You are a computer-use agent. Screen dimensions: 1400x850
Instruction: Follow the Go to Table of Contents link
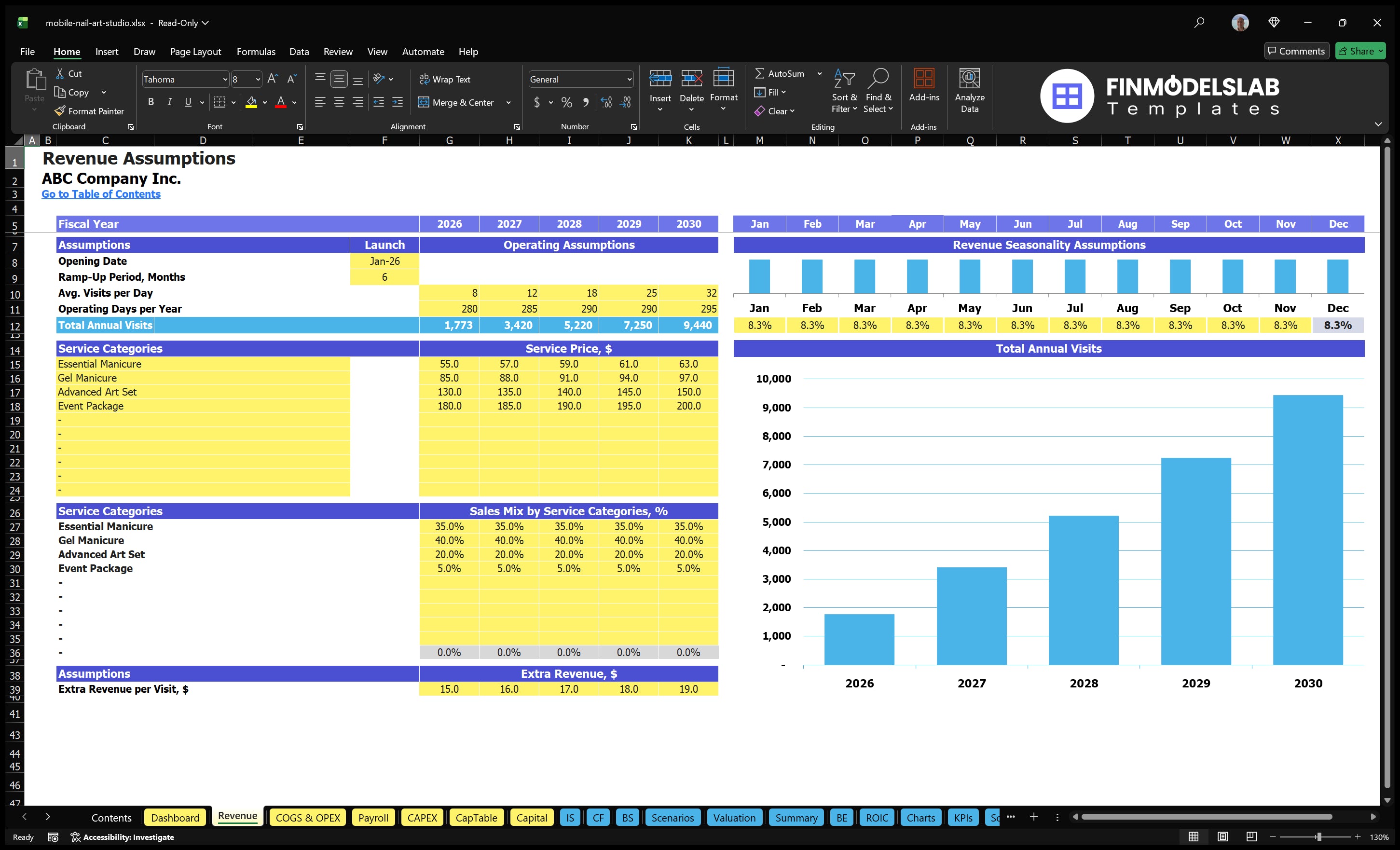(101, 194)
